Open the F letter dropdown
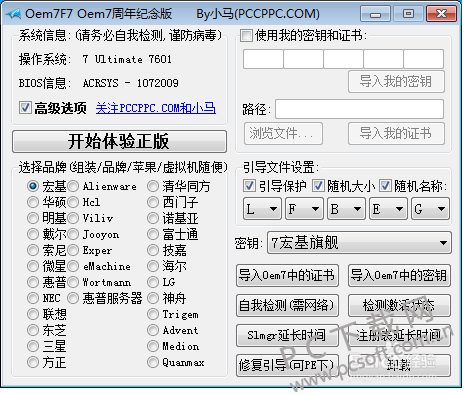This screenshot has width=466, height=394. (x=304, y=209)
